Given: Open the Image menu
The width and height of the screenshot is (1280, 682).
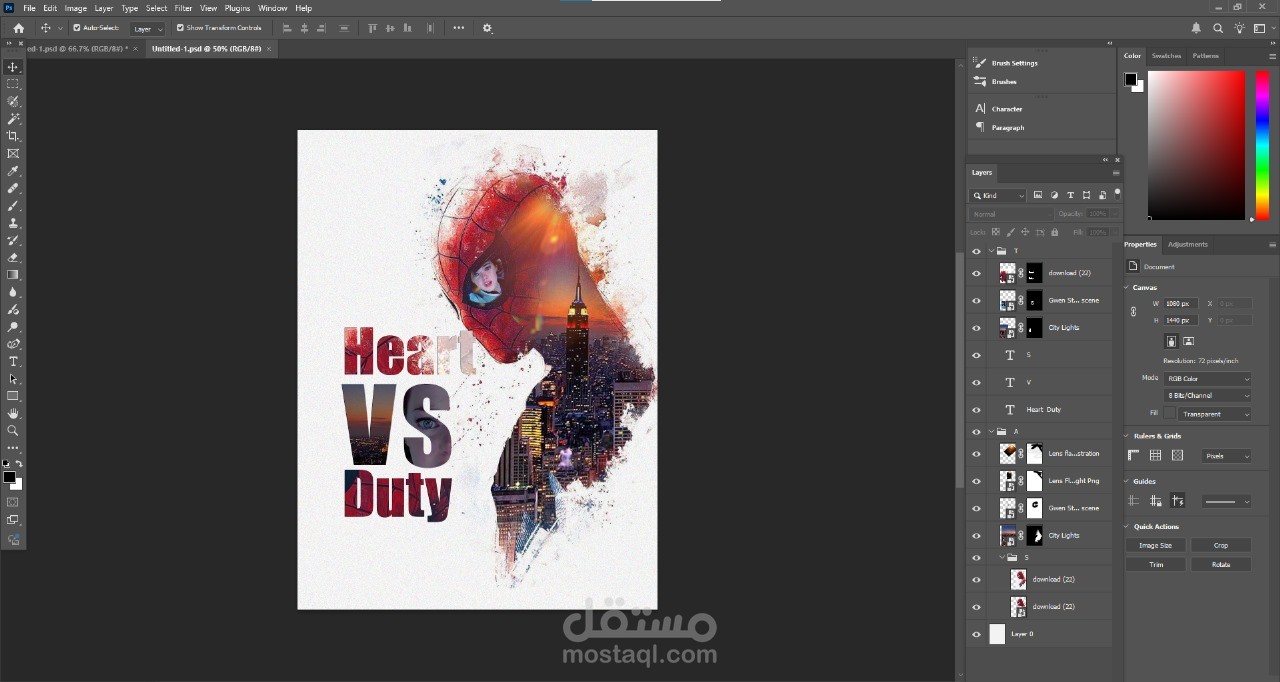Looking at the screenshot, I should 76,8.
